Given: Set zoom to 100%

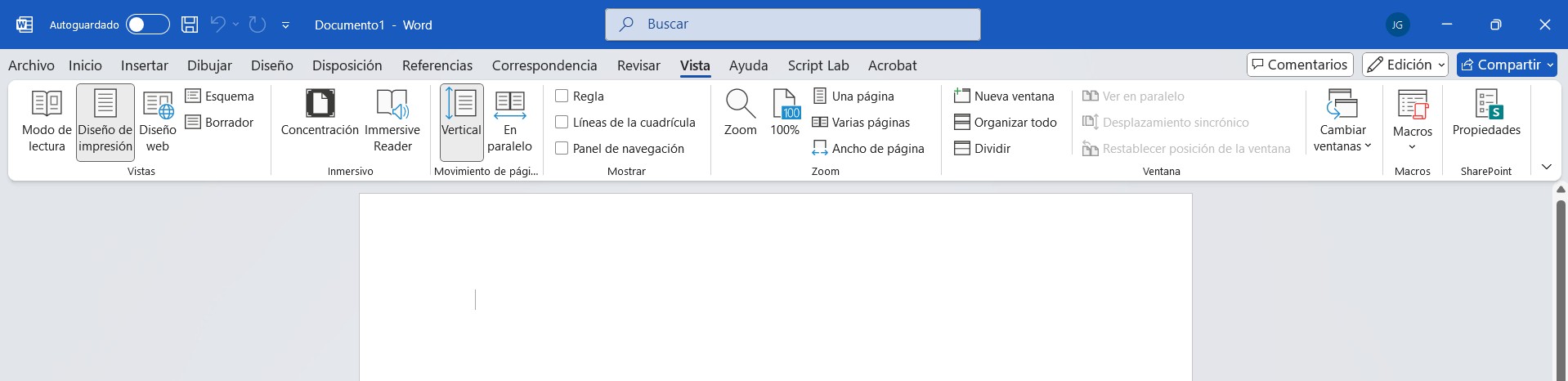Looking at the screenshot, I should click(785, 113).
